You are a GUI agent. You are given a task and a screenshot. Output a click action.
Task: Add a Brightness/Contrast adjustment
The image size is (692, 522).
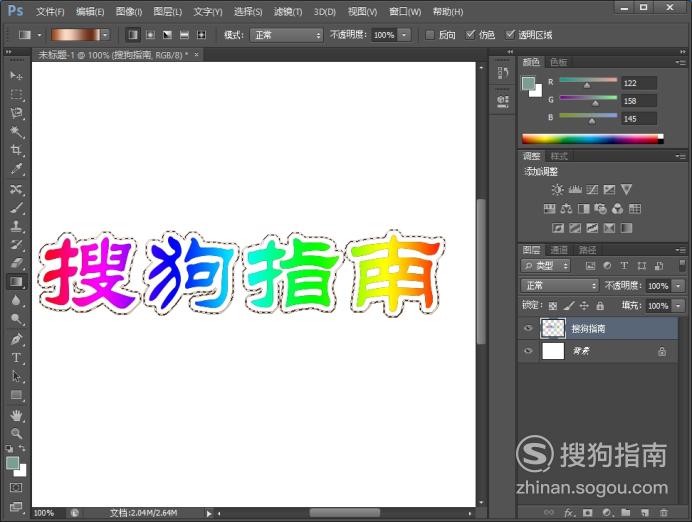[557, 190]
